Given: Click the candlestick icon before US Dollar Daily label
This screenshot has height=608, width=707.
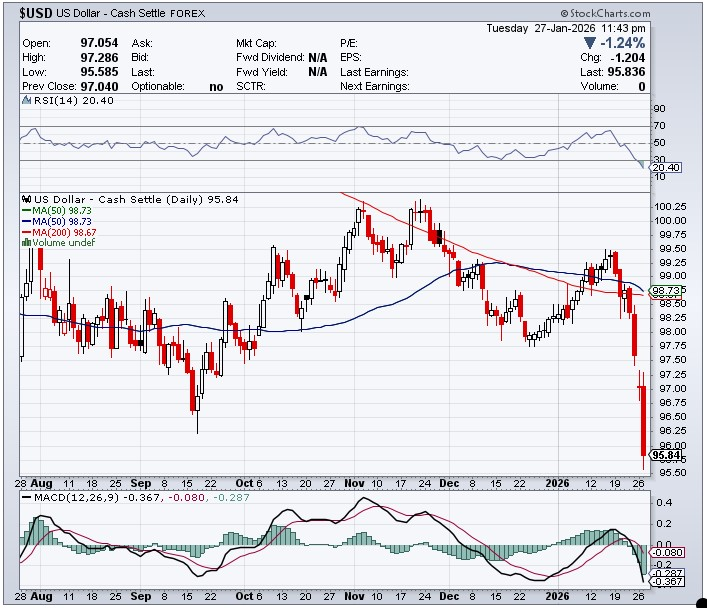Looking at the screenshot, I should pyautogui.click(x=27, y=199).
